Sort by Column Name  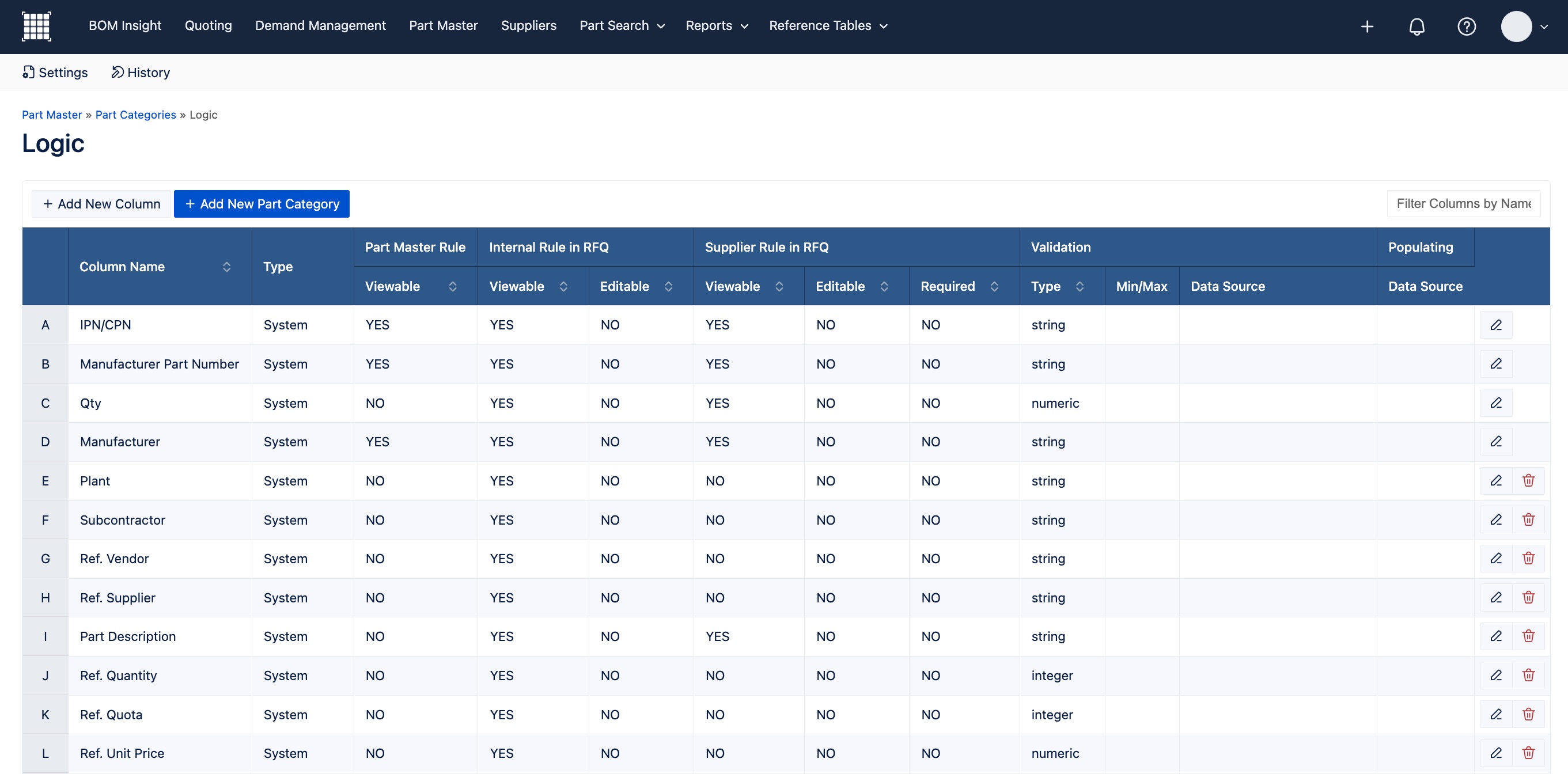point(226,267)
